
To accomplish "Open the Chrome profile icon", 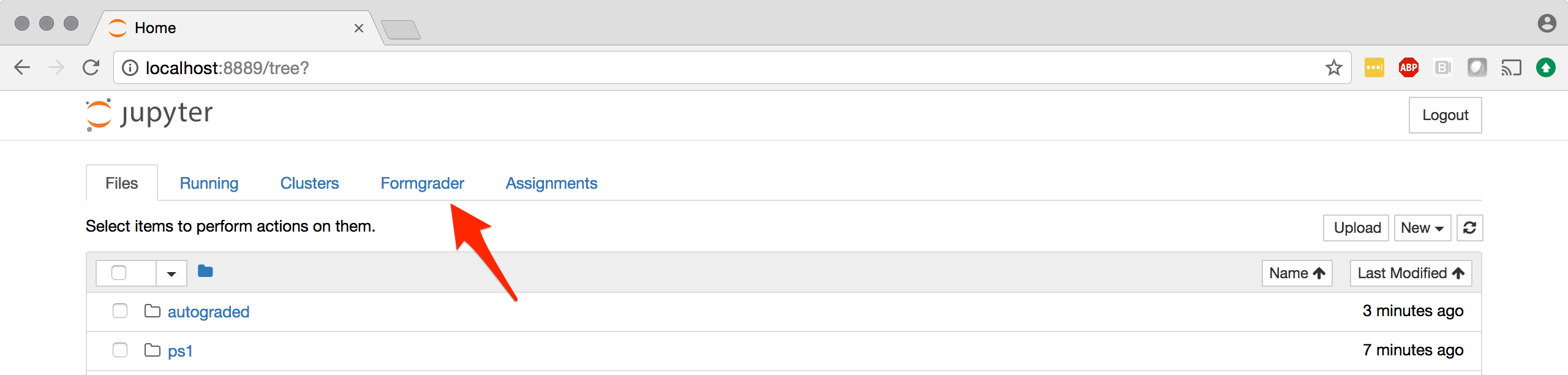I will [x=1547, y=24].
